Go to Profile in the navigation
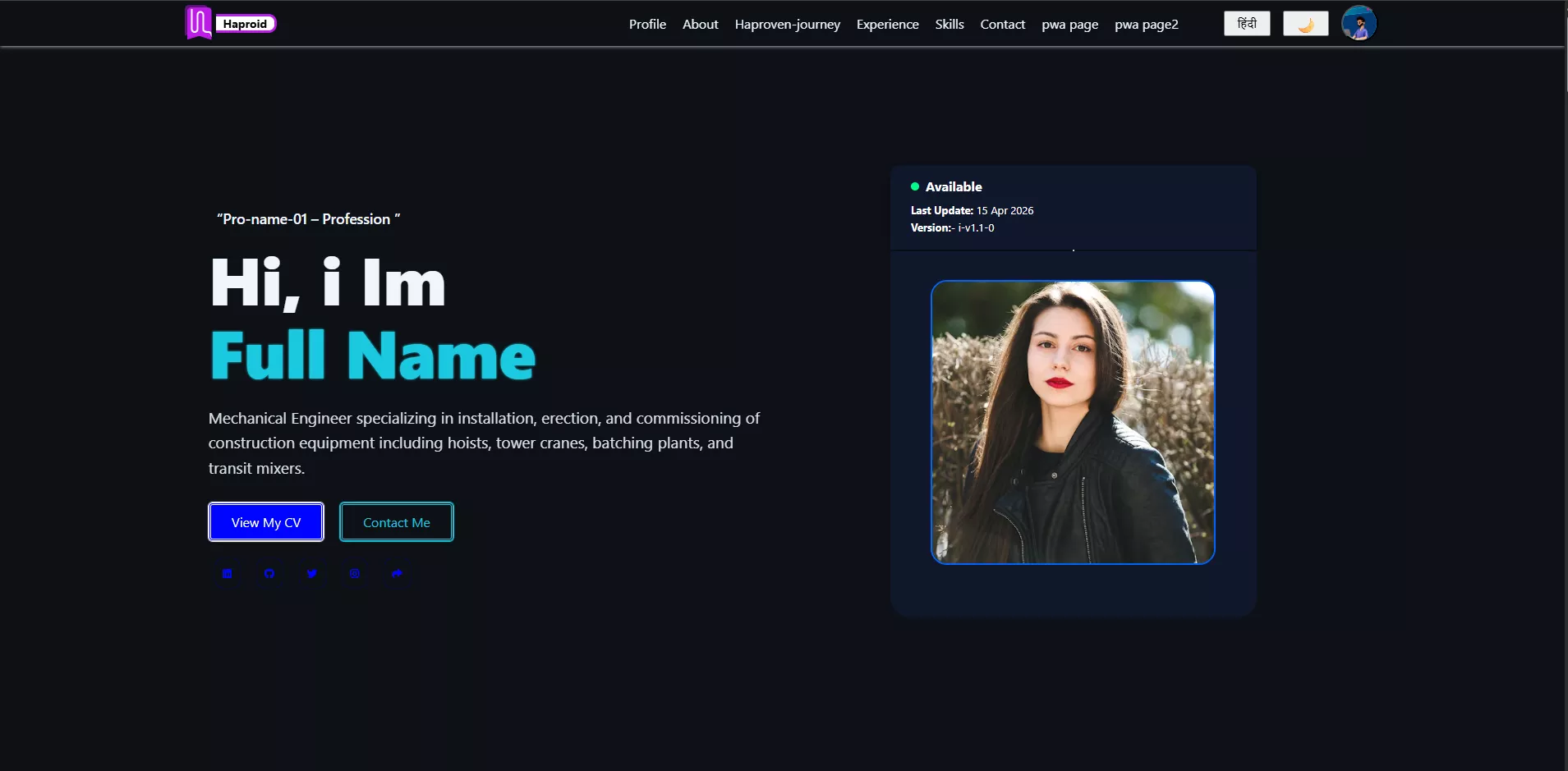The image size is (1568, 771). 647,25
